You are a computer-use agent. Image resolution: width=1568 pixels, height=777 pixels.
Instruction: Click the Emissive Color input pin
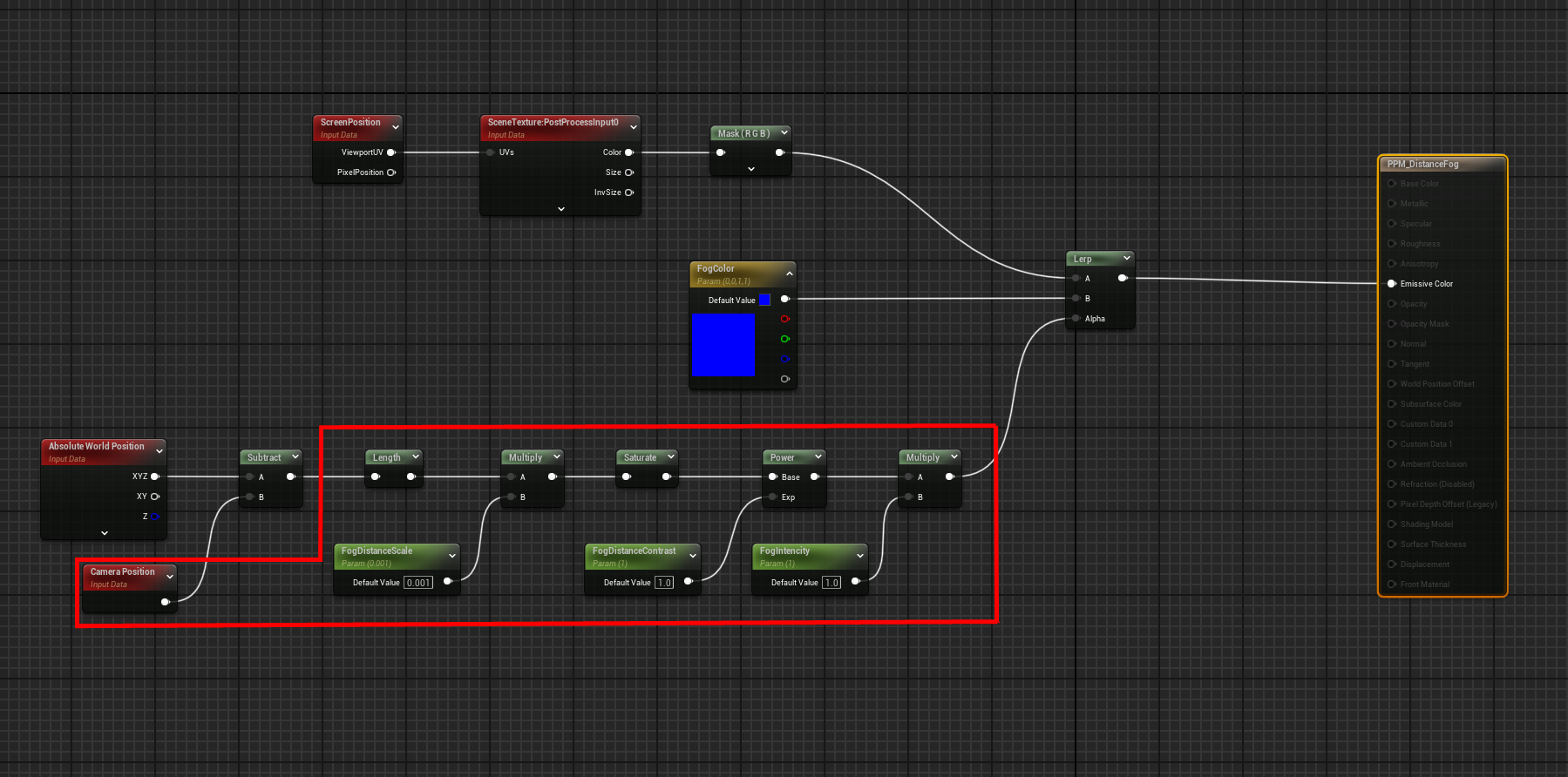coord(1392,284)
